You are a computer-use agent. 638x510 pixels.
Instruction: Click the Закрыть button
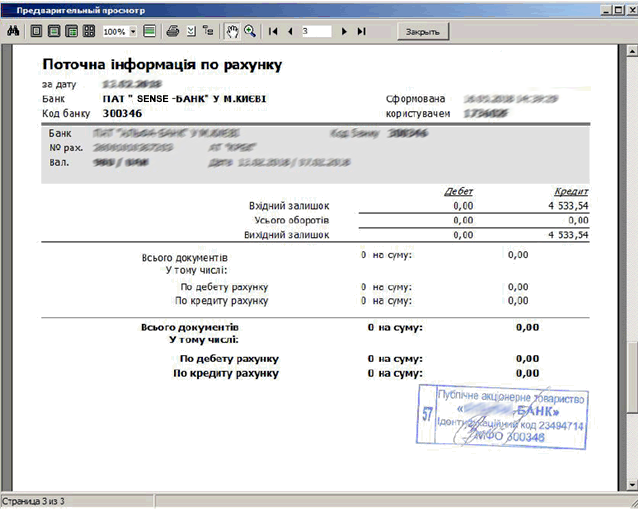[423, 32]
